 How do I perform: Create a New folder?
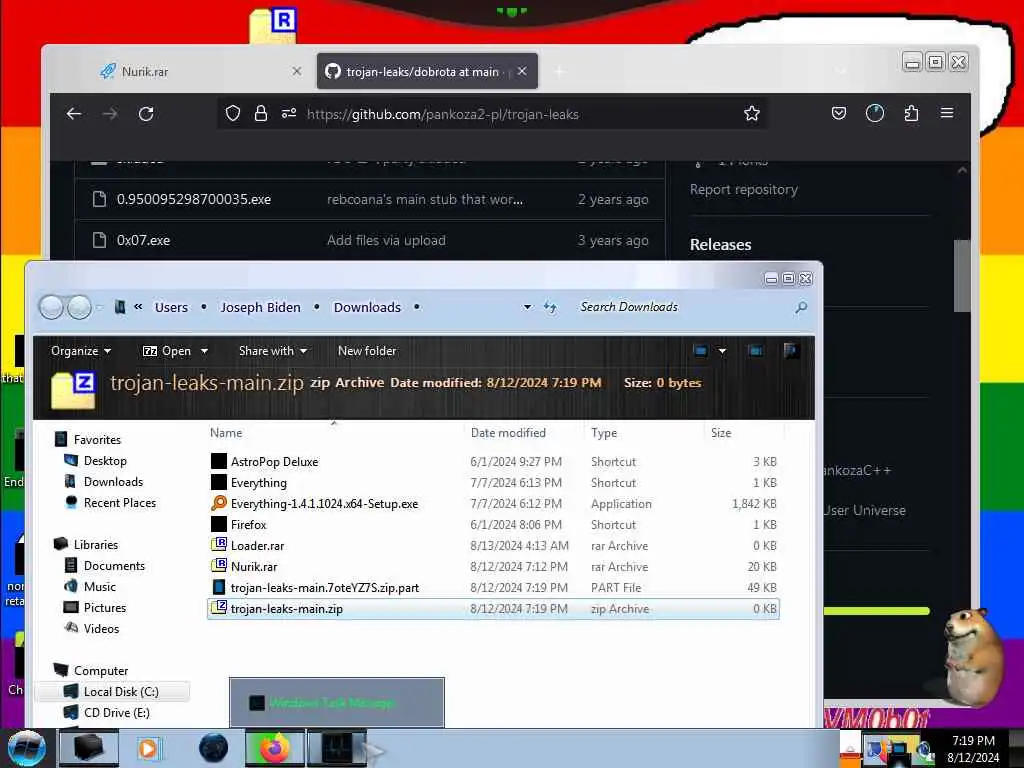(367, 351)
